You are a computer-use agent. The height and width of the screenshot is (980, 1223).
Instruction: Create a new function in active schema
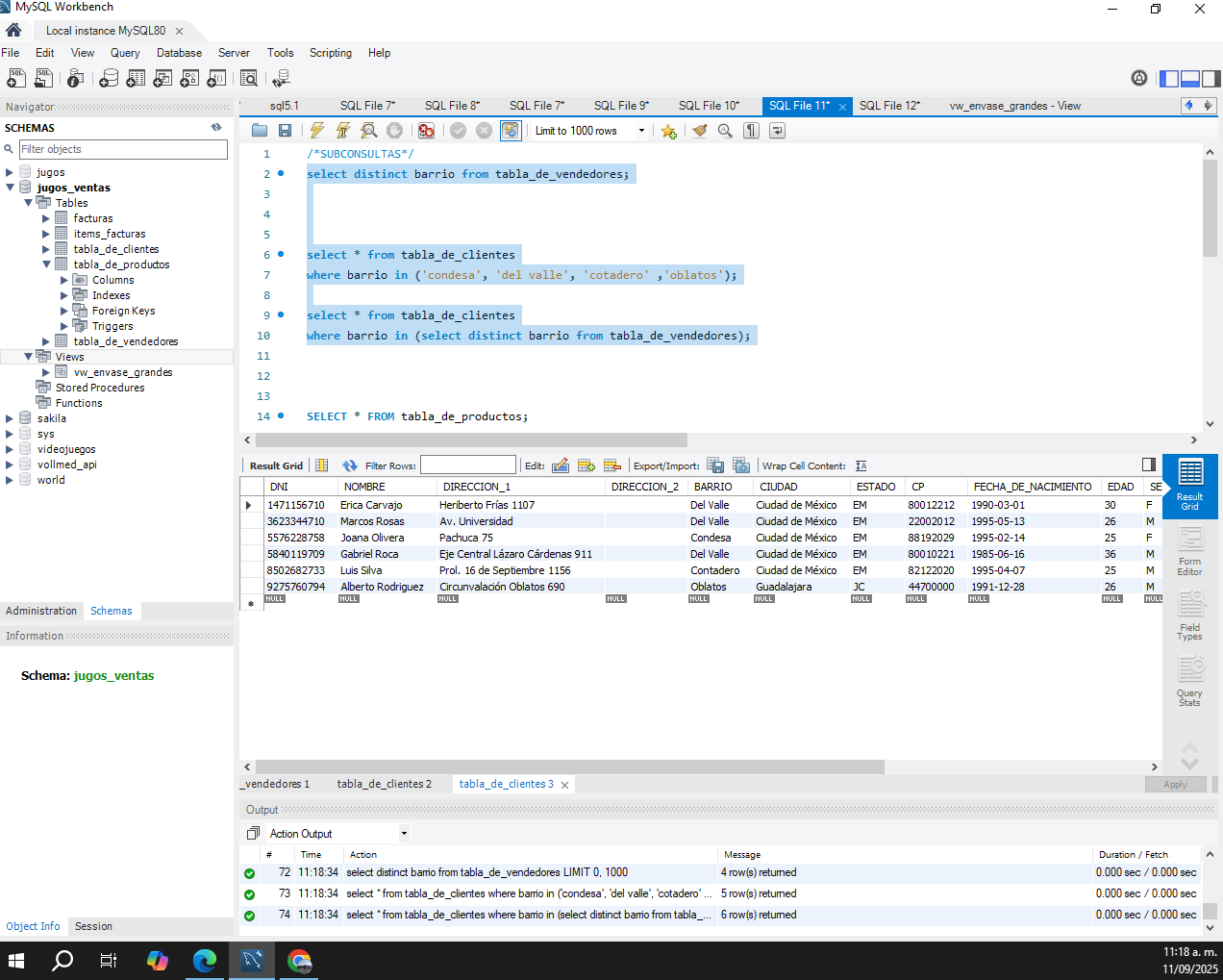(x=216, y=78)
